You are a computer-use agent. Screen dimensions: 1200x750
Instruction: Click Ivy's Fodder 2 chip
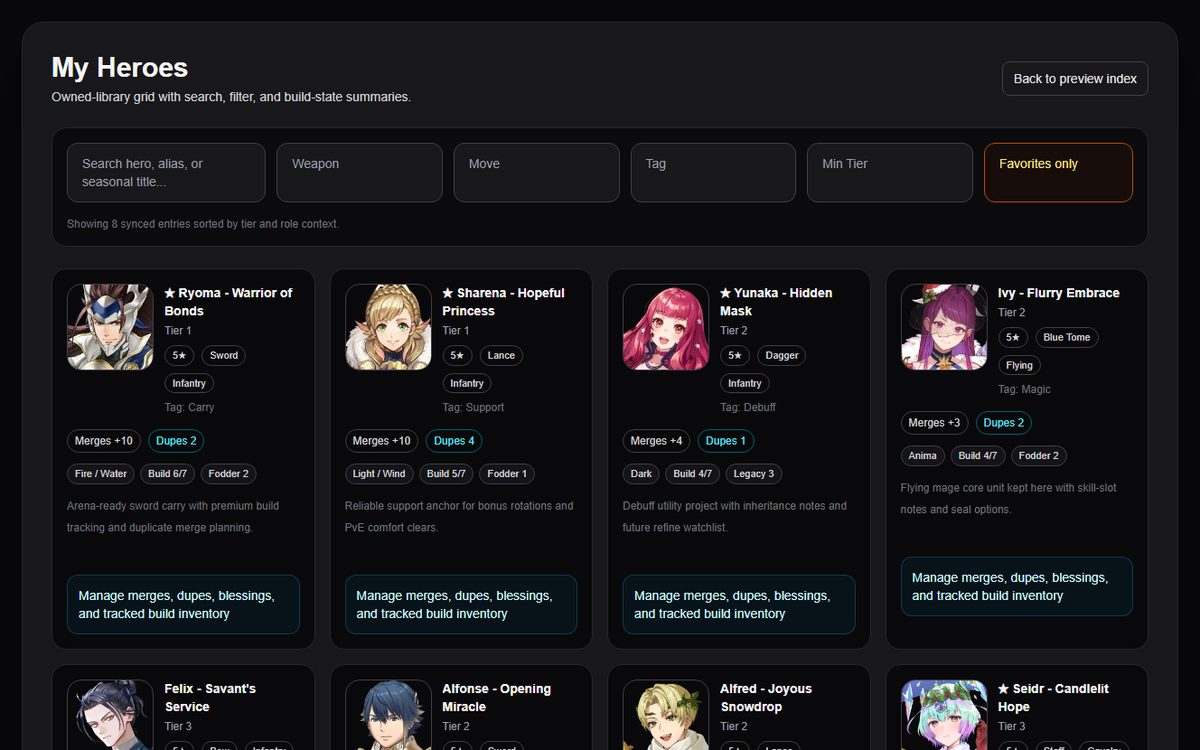pos(1039,456)
